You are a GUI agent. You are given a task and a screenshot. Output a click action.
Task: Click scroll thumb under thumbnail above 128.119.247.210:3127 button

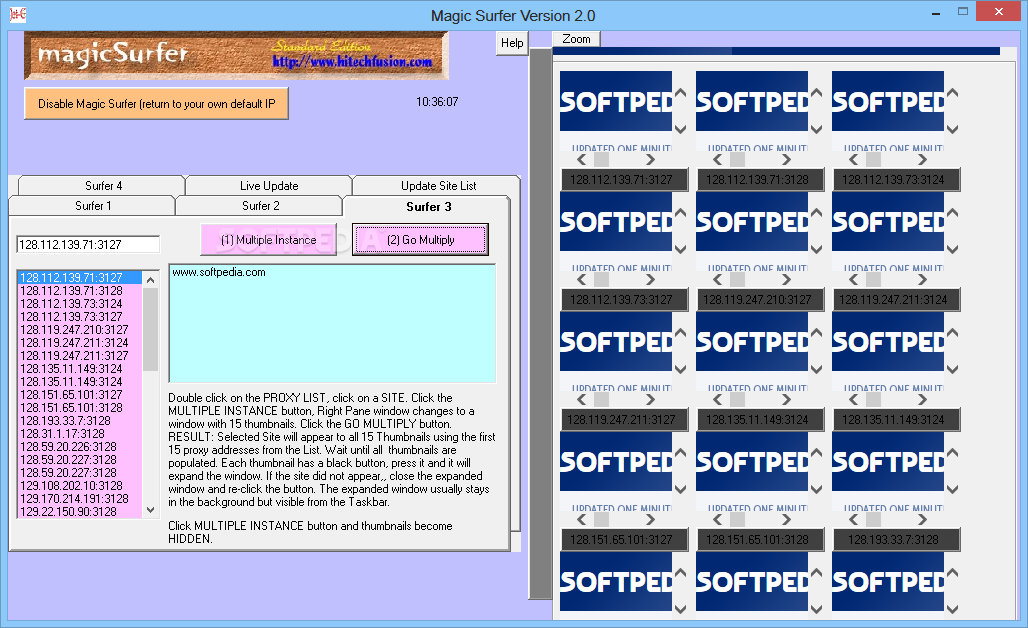click(x=738, y=279)
